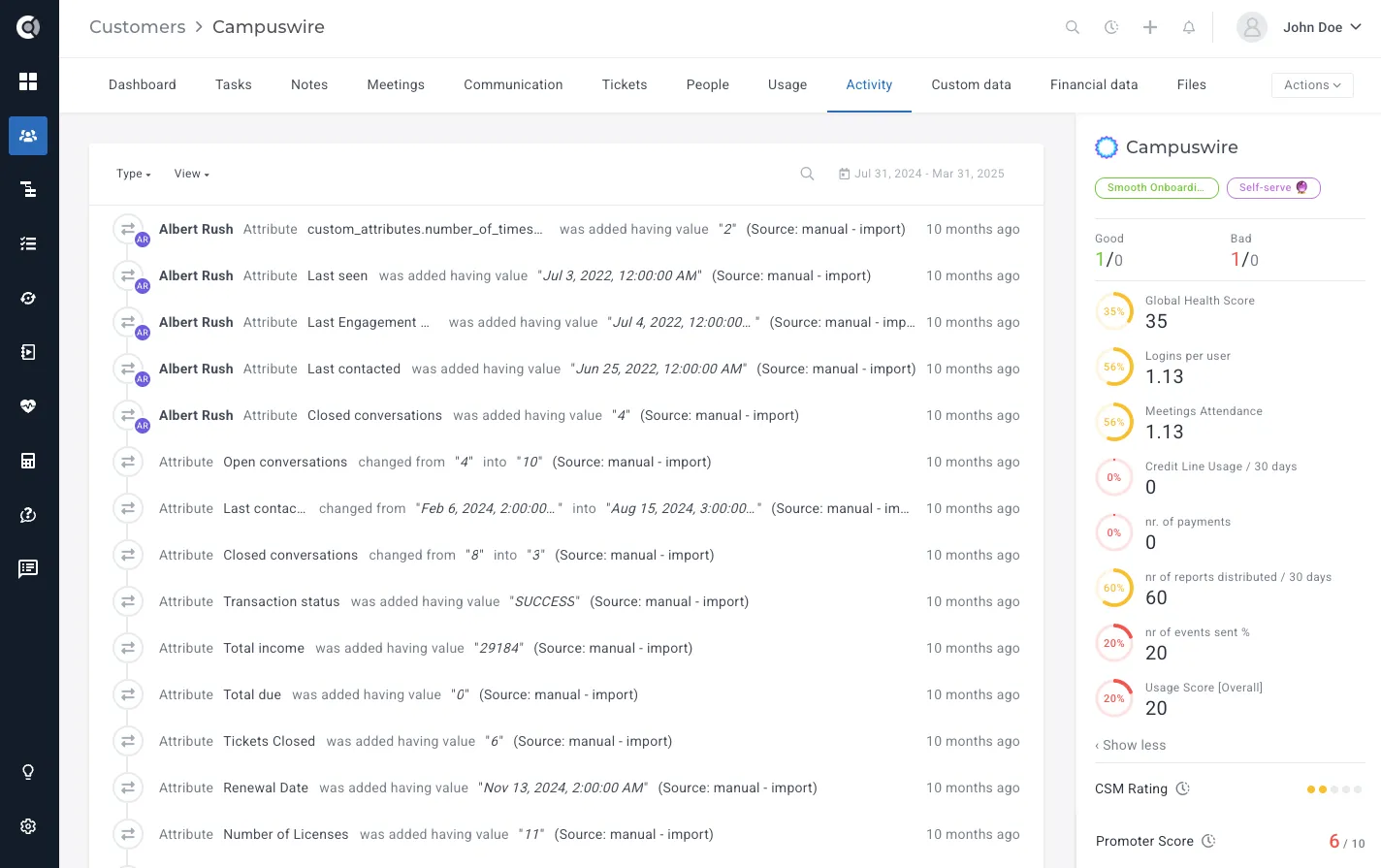Search the activity list using magnifier icon
The height and width of the screenshot is (868, 1381).
(x=807, y=174)
